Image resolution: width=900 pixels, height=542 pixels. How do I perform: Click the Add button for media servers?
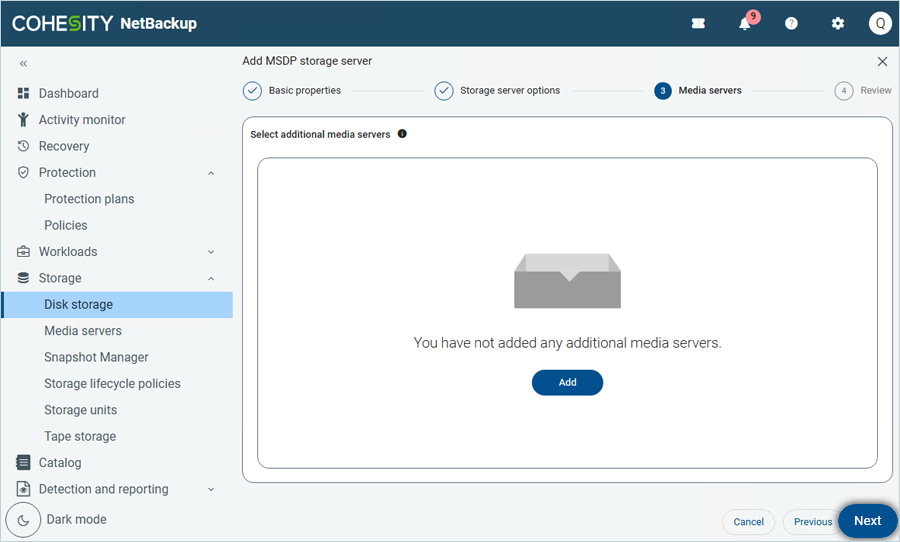click(x=567, y=382)
